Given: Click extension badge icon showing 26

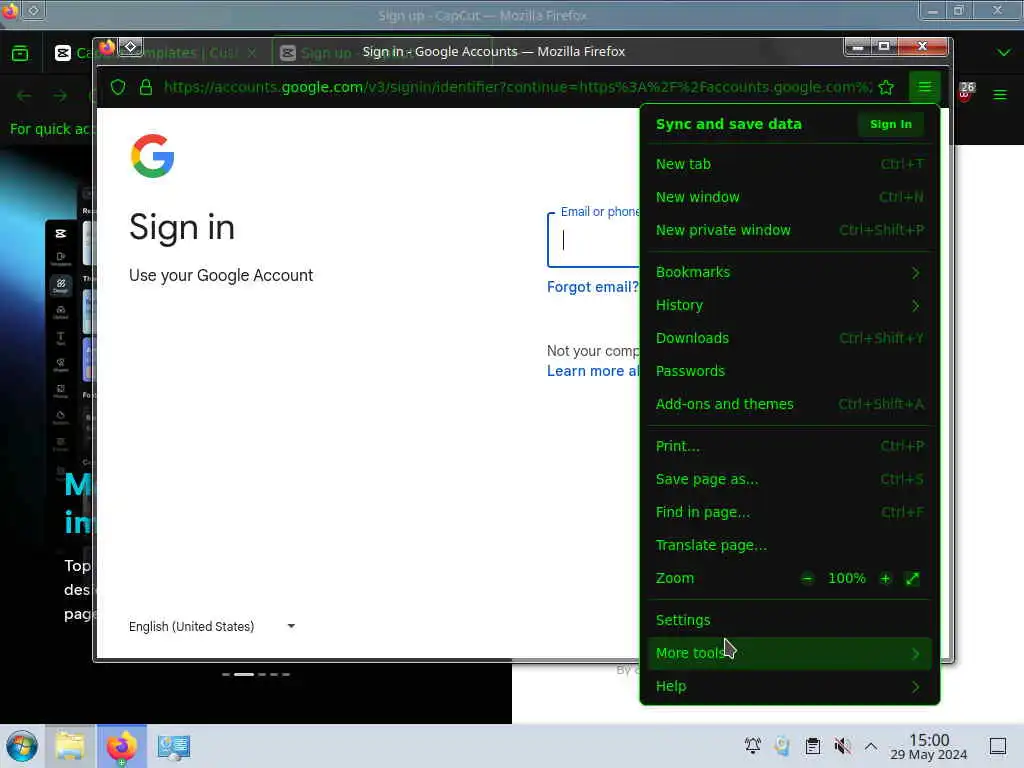Looking at the screenshot, I should 966,91.
